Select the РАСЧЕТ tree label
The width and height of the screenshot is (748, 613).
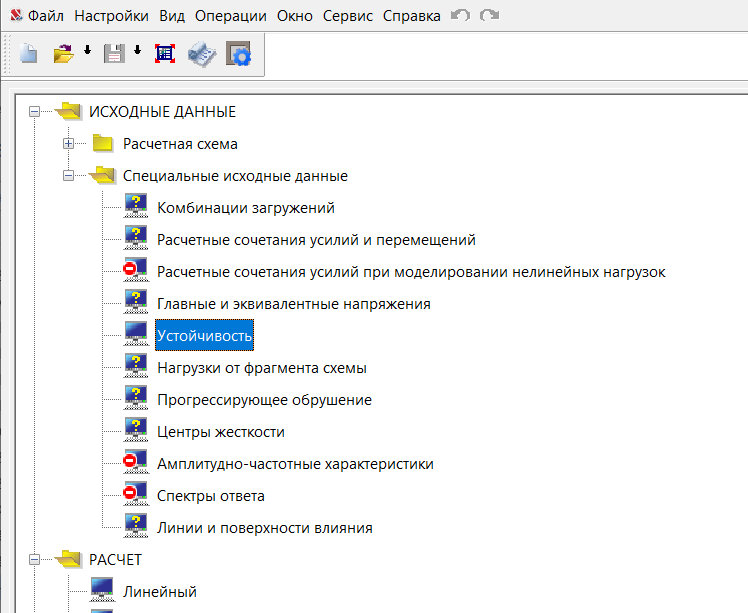pos(115,560)
